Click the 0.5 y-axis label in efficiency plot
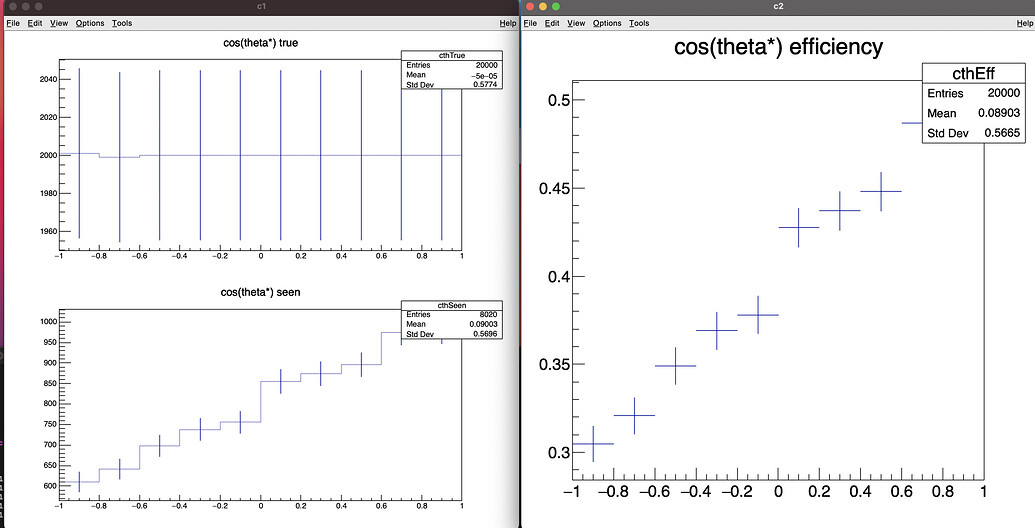 coord(558,100)
